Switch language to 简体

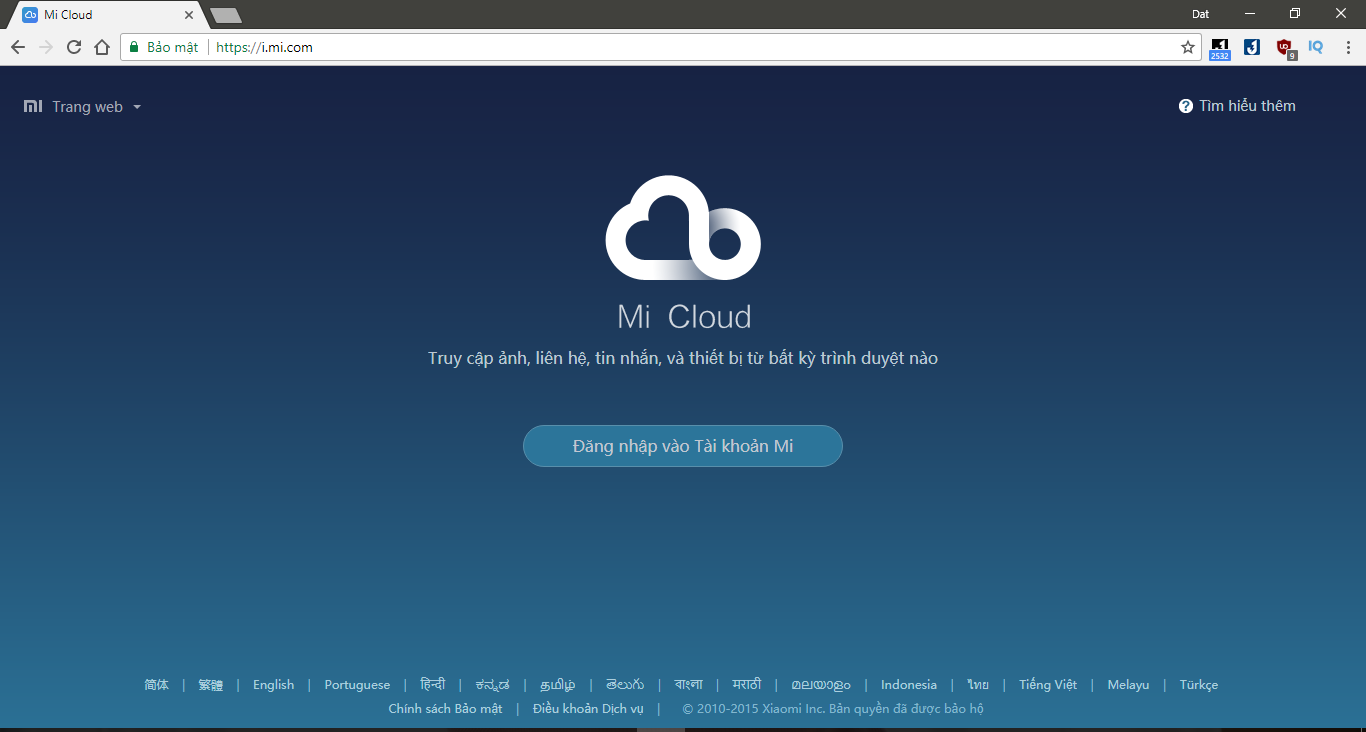[157, 685]
